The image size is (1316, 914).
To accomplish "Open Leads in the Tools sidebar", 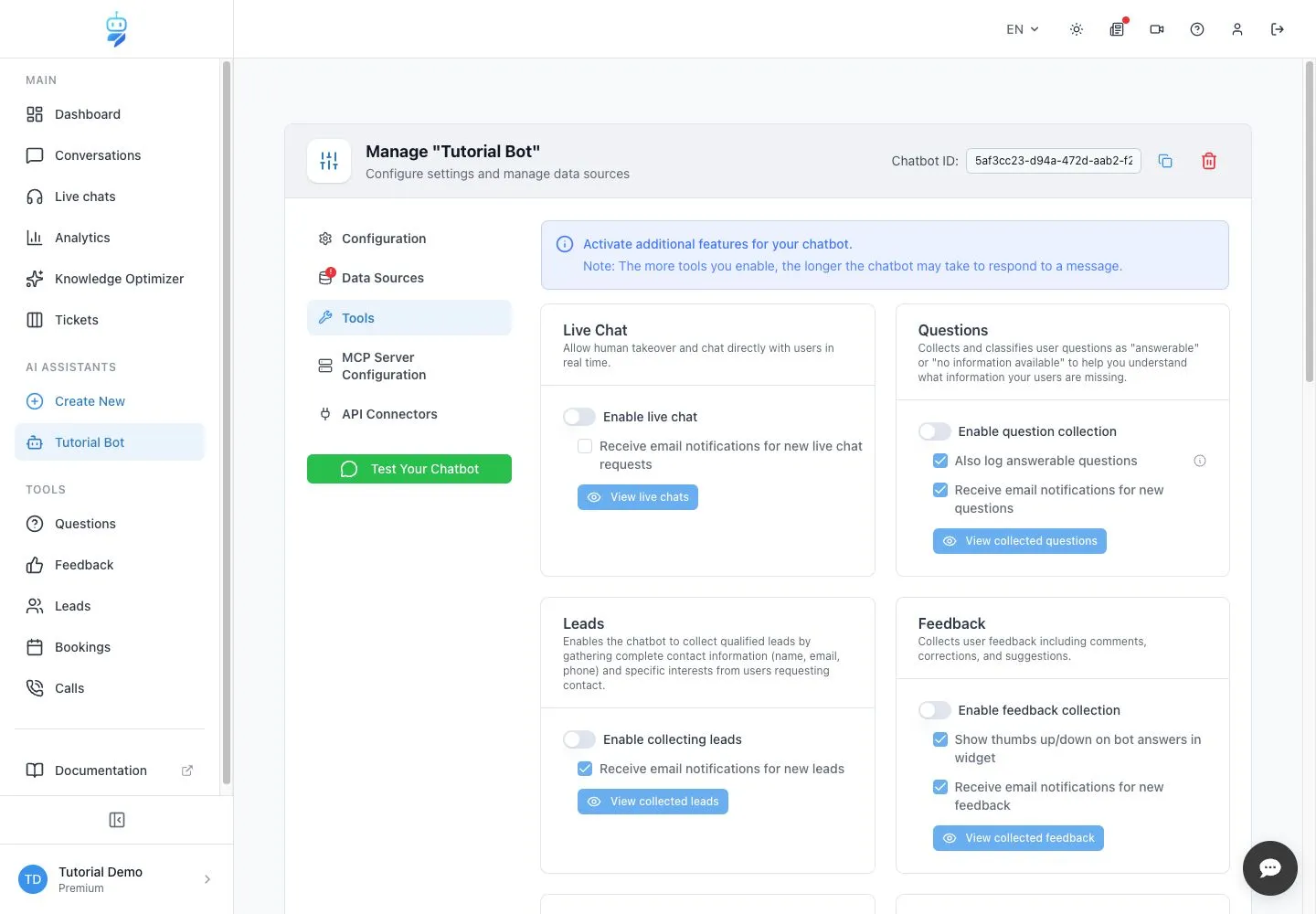I will coord(110,606).
